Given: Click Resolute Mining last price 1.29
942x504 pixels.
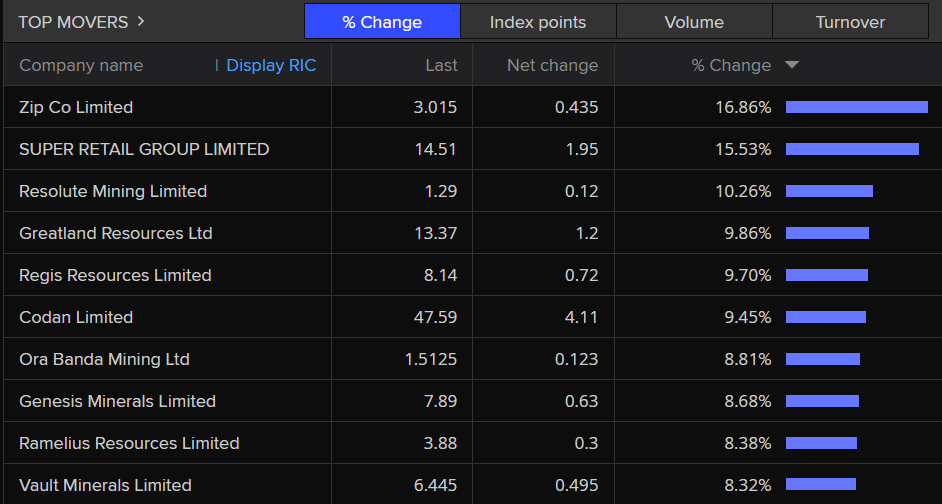Looking at the screenshot, I should [441, 191].
